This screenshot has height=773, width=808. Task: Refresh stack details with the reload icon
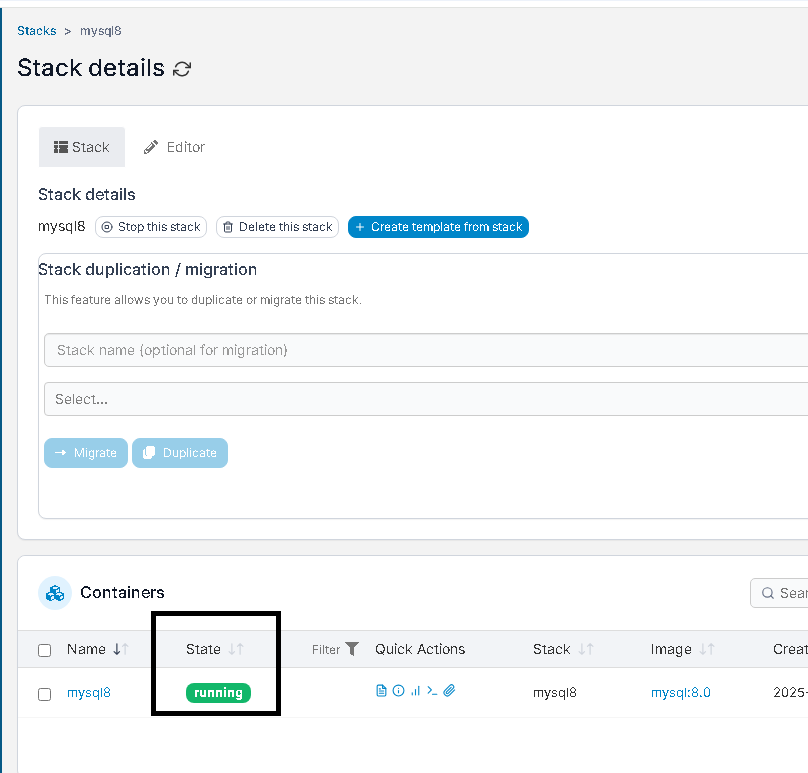click(182, 69)
